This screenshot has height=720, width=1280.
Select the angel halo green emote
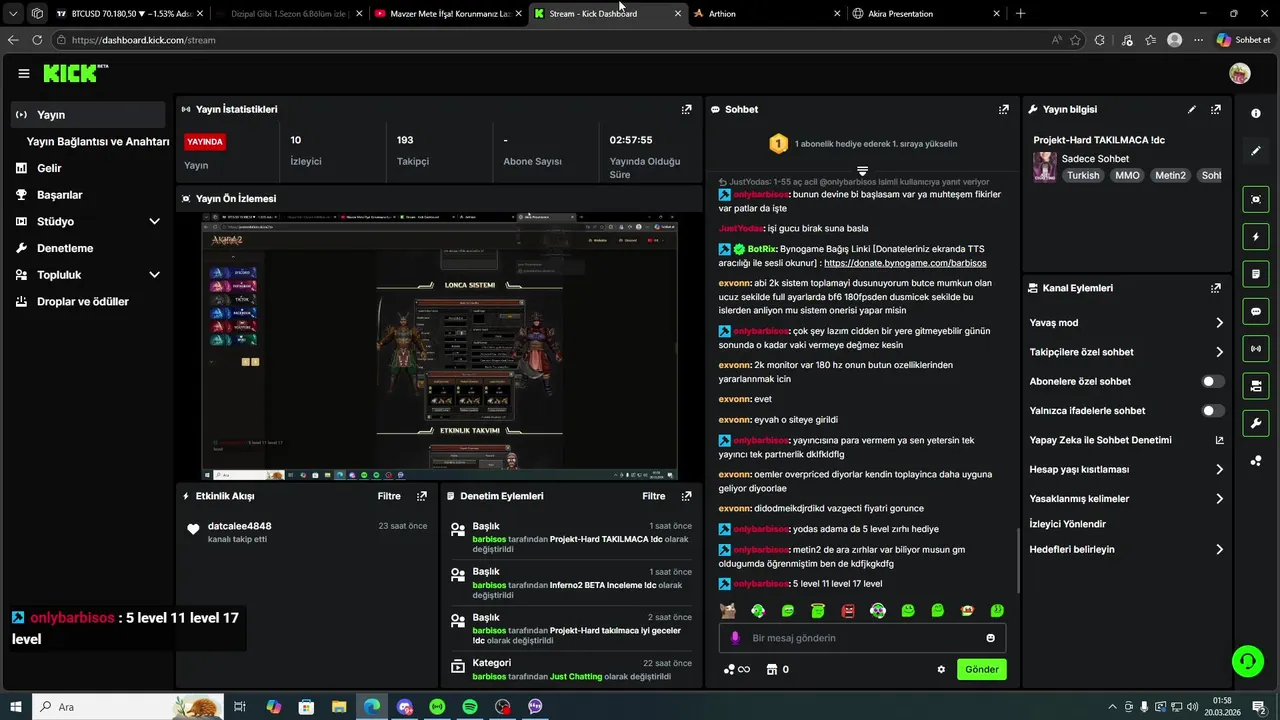pyautogui.click(x=818, y=611)
